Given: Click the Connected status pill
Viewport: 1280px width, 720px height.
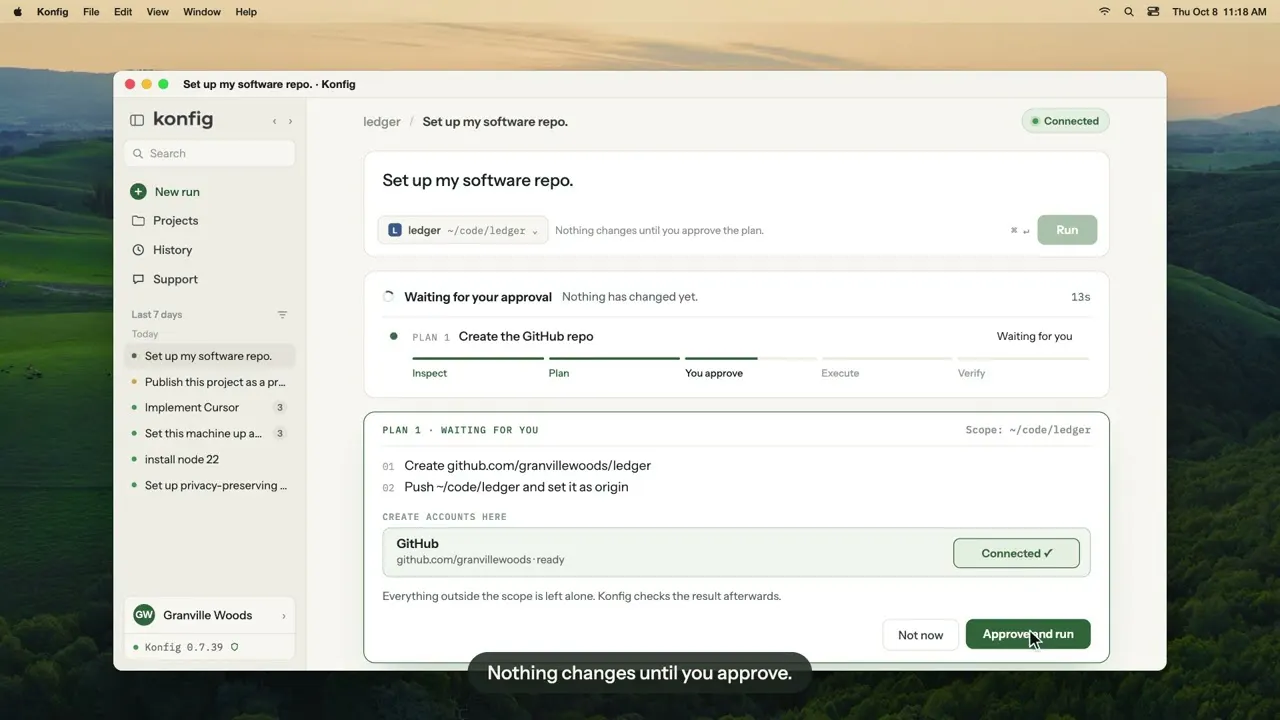Looking at the screenshot, I should coord(1065,121).
